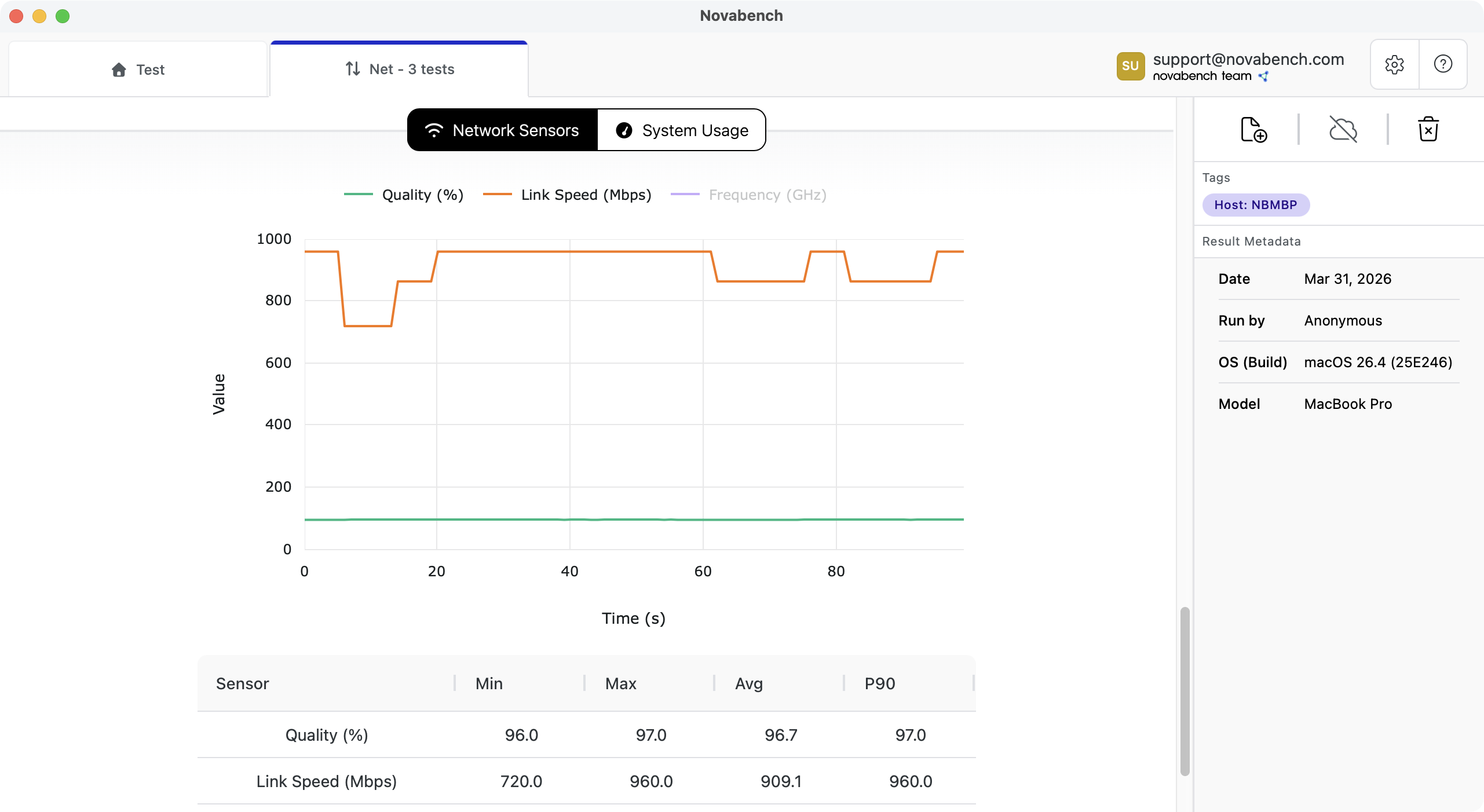Open the help question mark icon
The height and width of the screenshot is (812, 1484).
pyautogui.click(x=1442, y=64)
